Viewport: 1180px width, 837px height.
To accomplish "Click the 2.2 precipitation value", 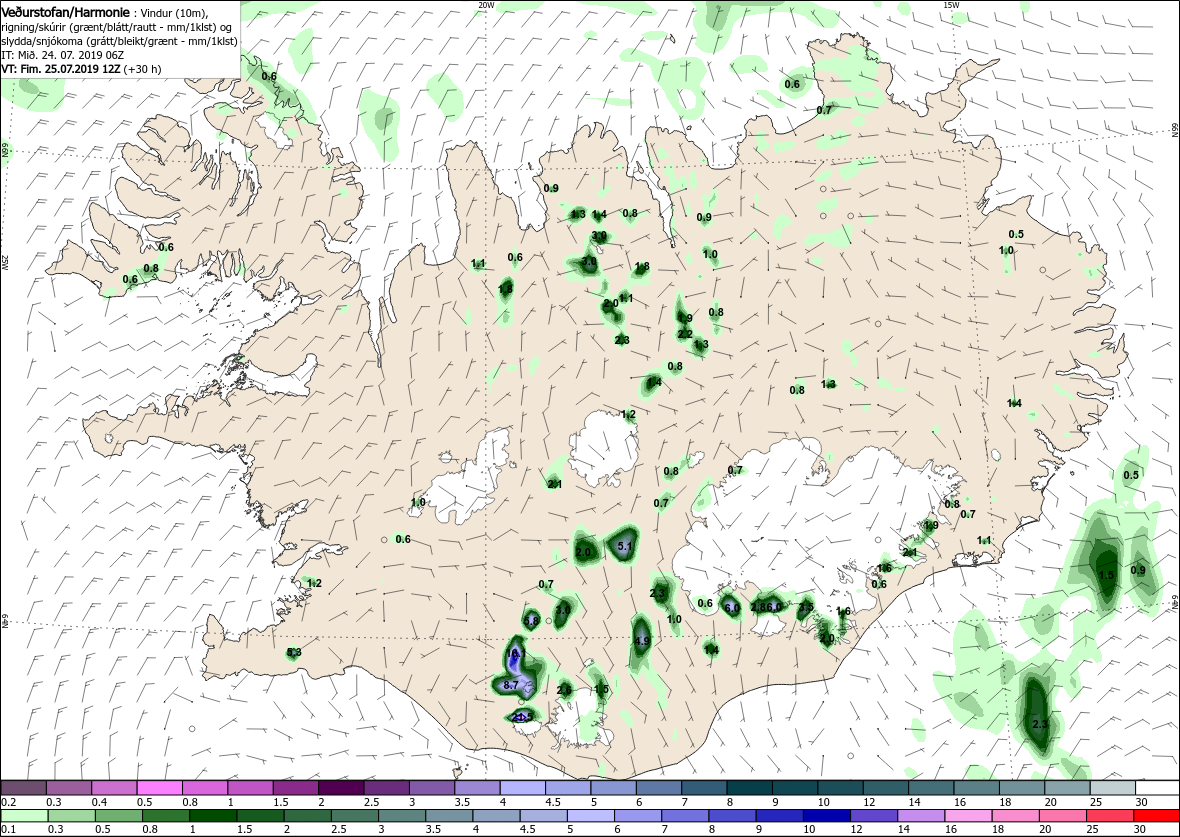I will 685,333.
